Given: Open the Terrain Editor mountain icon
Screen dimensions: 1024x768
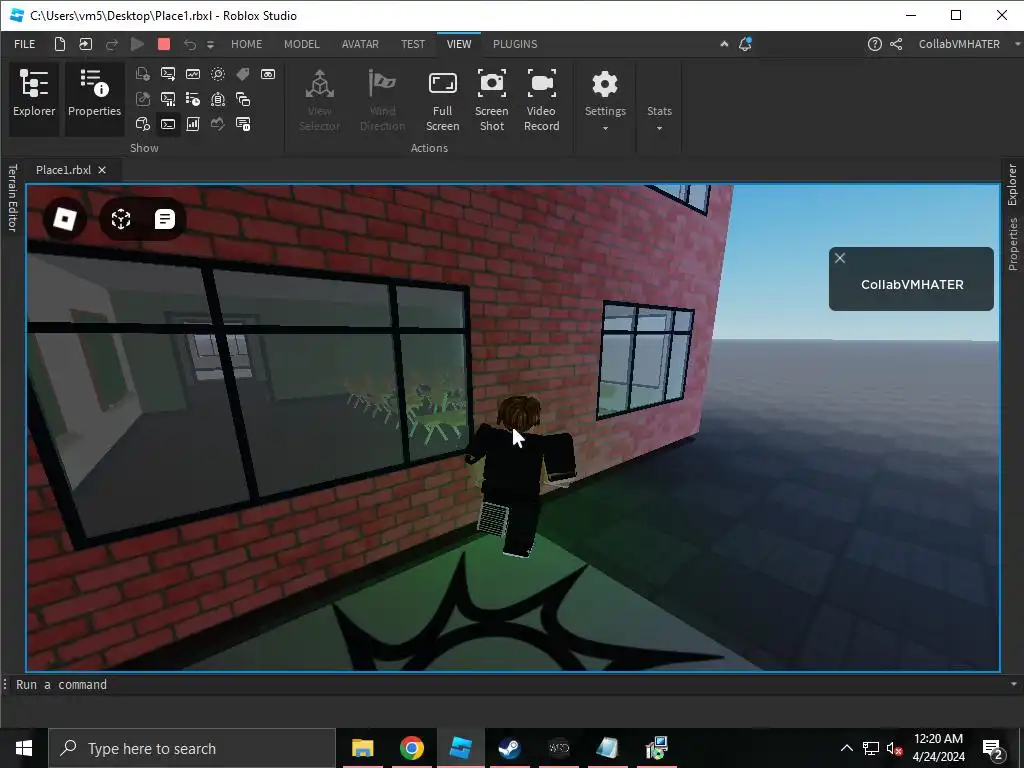Looking at the screenshot, I should pos(217,123).
